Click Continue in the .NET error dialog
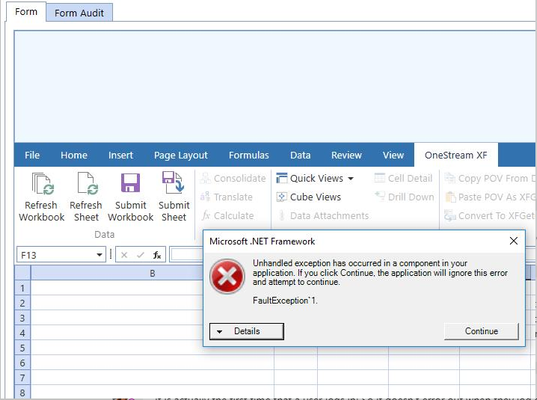 pyautogui.click(x=481, y=331)
